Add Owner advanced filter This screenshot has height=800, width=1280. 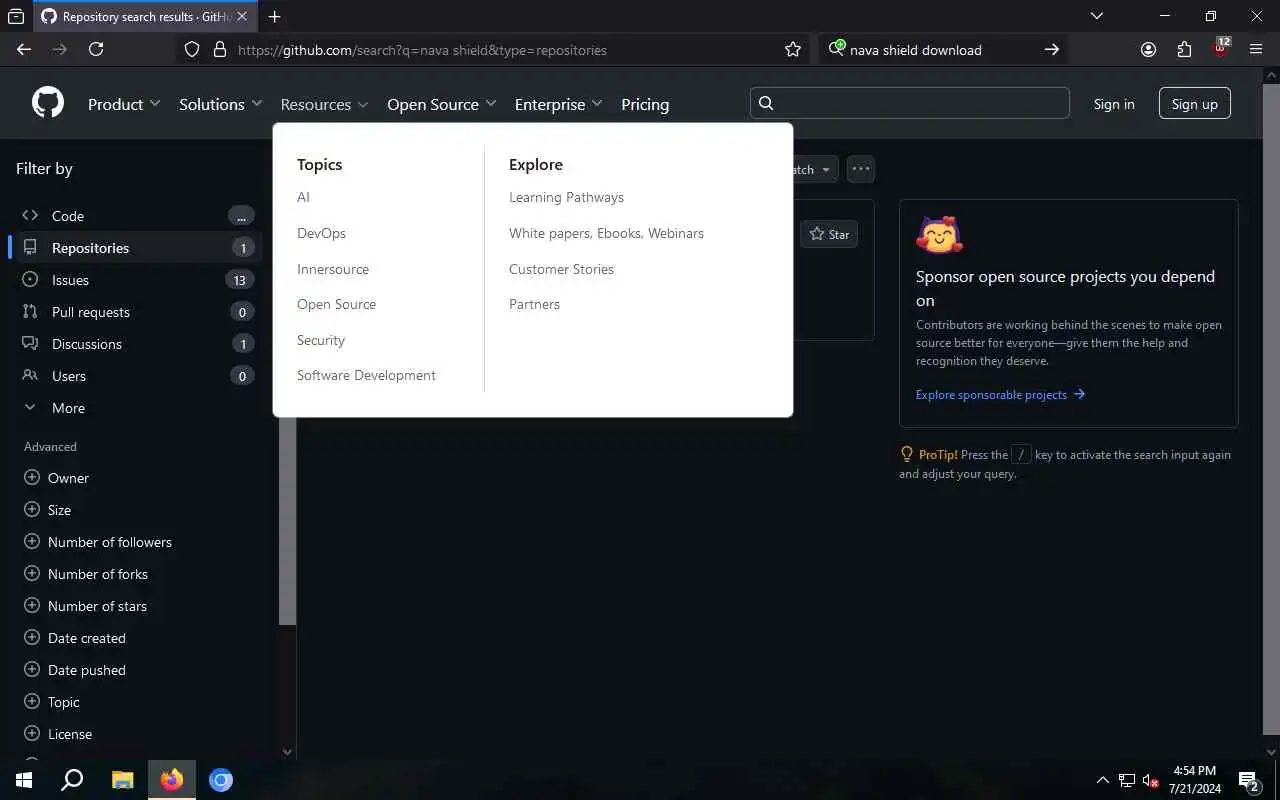tap(57, 478)
